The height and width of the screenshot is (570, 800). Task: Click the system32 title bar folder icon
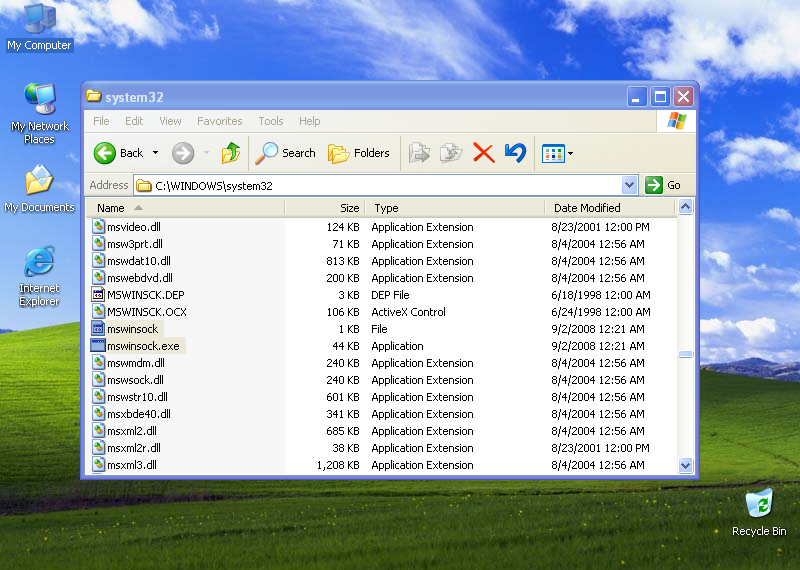click(x=93, y=96)
